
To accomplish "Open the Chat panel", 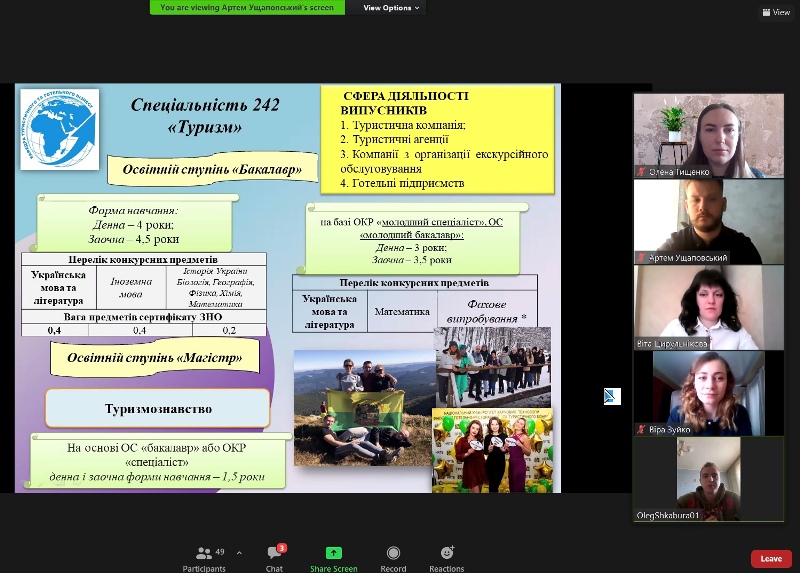I will (274, 556).
